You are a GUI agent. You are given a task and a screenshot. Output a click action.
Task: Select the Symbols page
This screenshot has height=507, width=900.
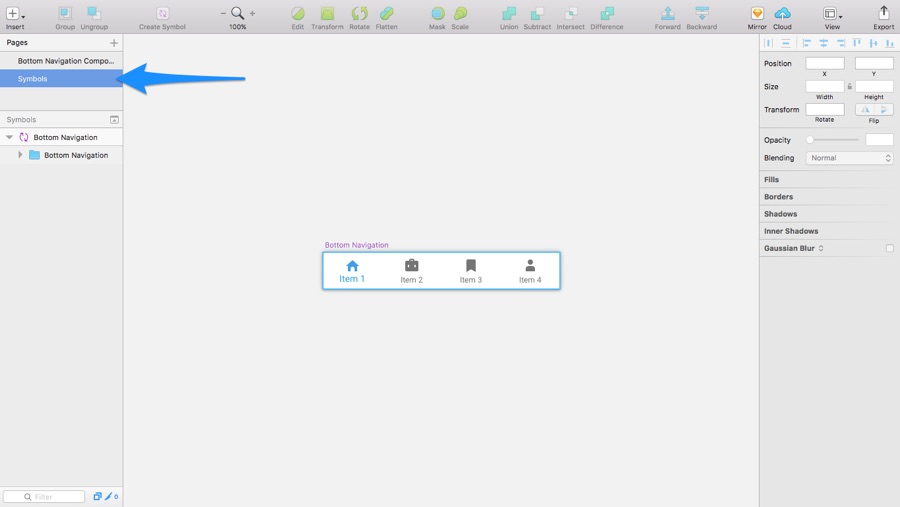pyautogui.click(x=61, y=79)
